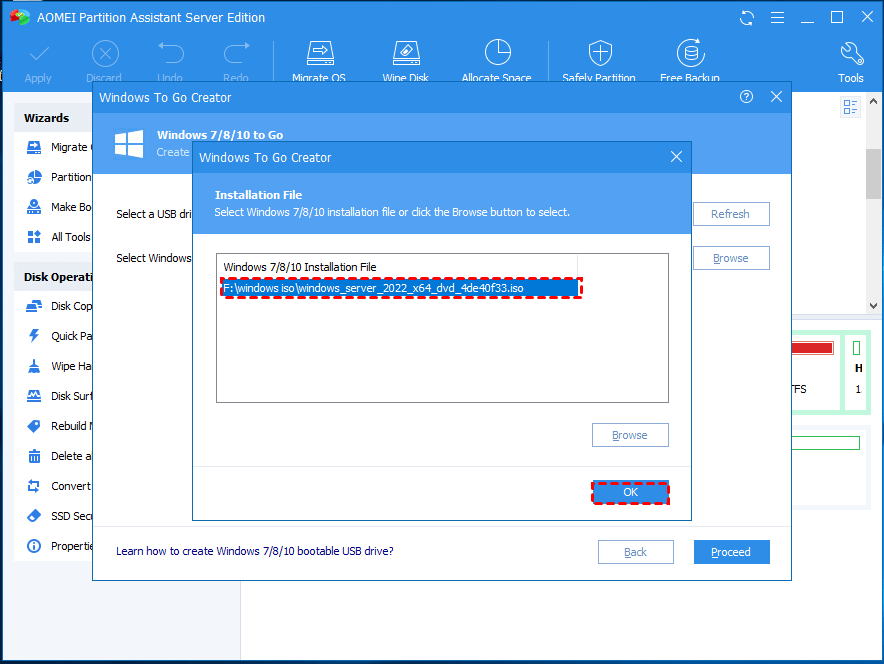Screen dimensions: 884x664
Task: Close the inner Installation File dialog
Action: (676, 157)
